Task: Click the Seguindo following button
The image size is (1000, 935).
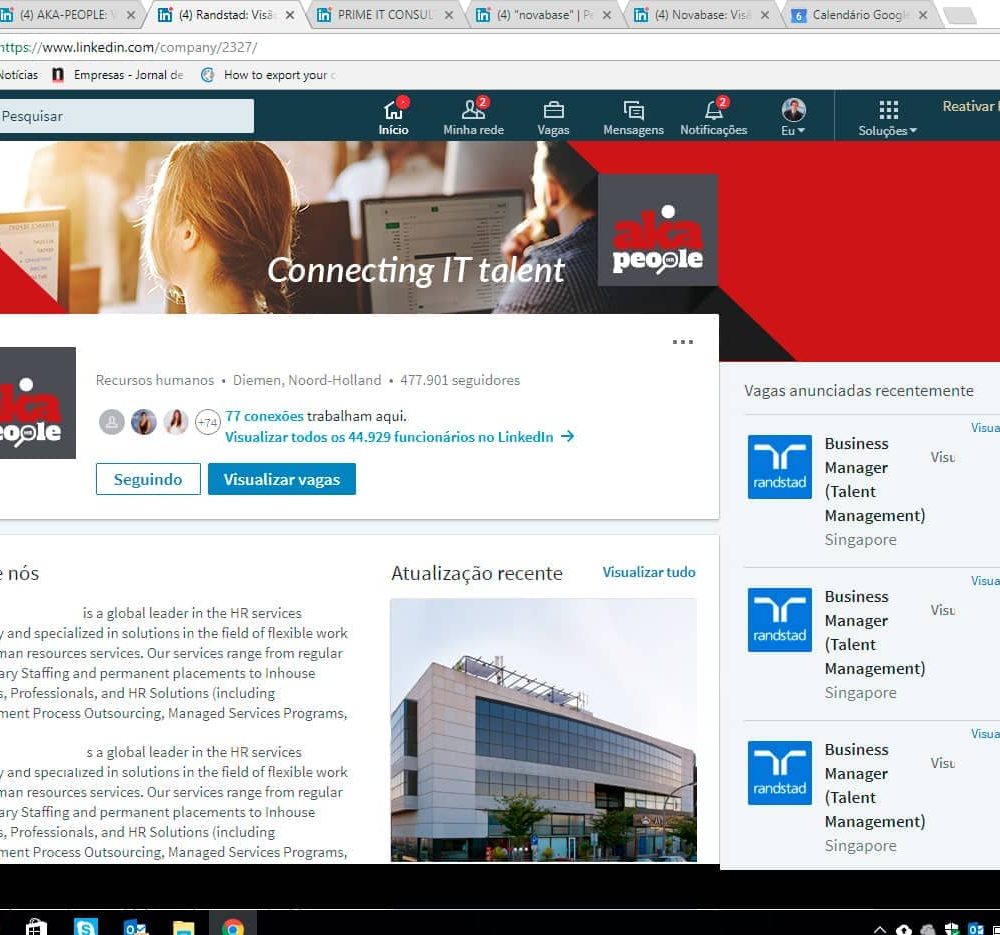Action: click(x=148, y=479)
